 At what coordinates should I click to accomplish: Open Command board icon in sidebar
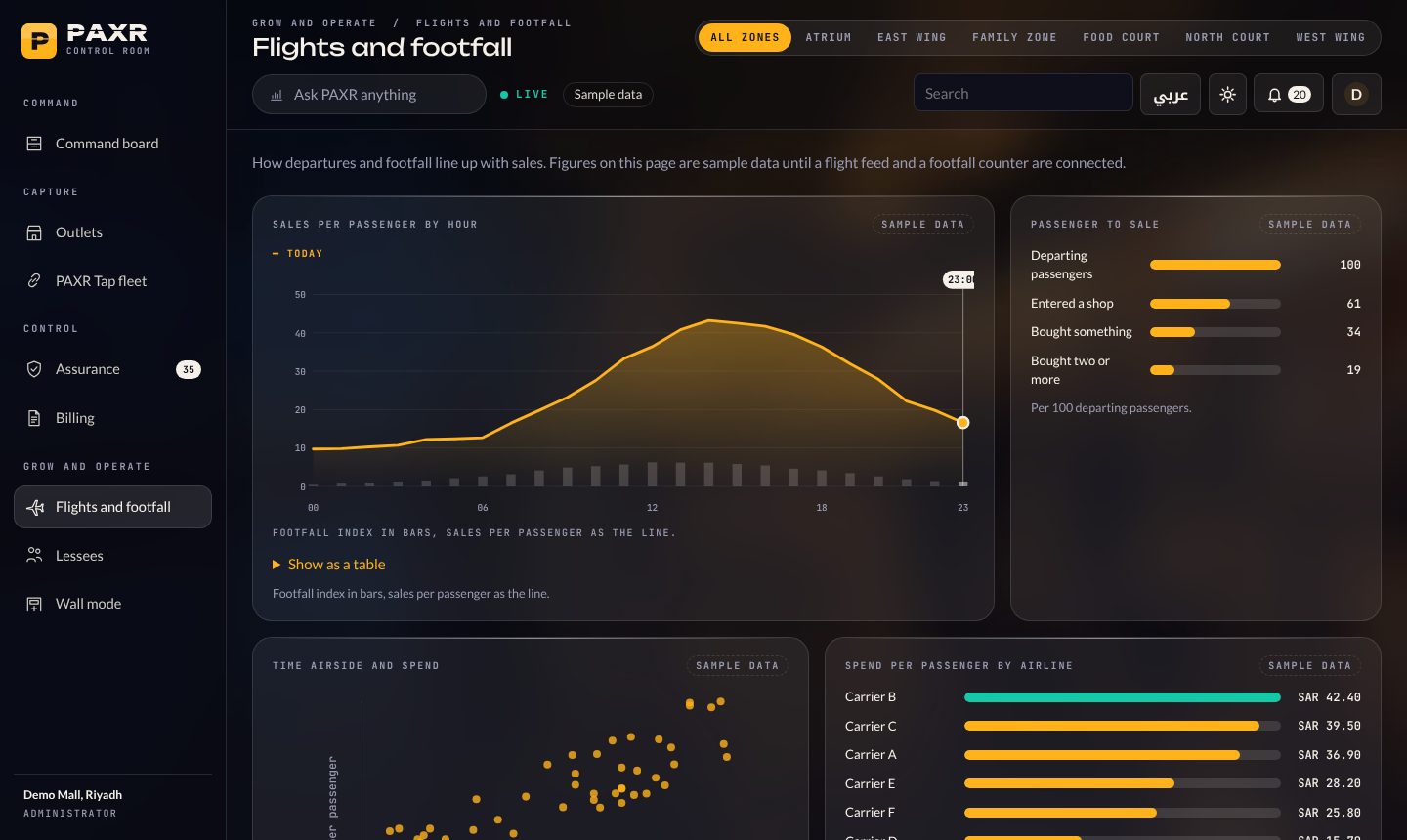pos(34,144)
